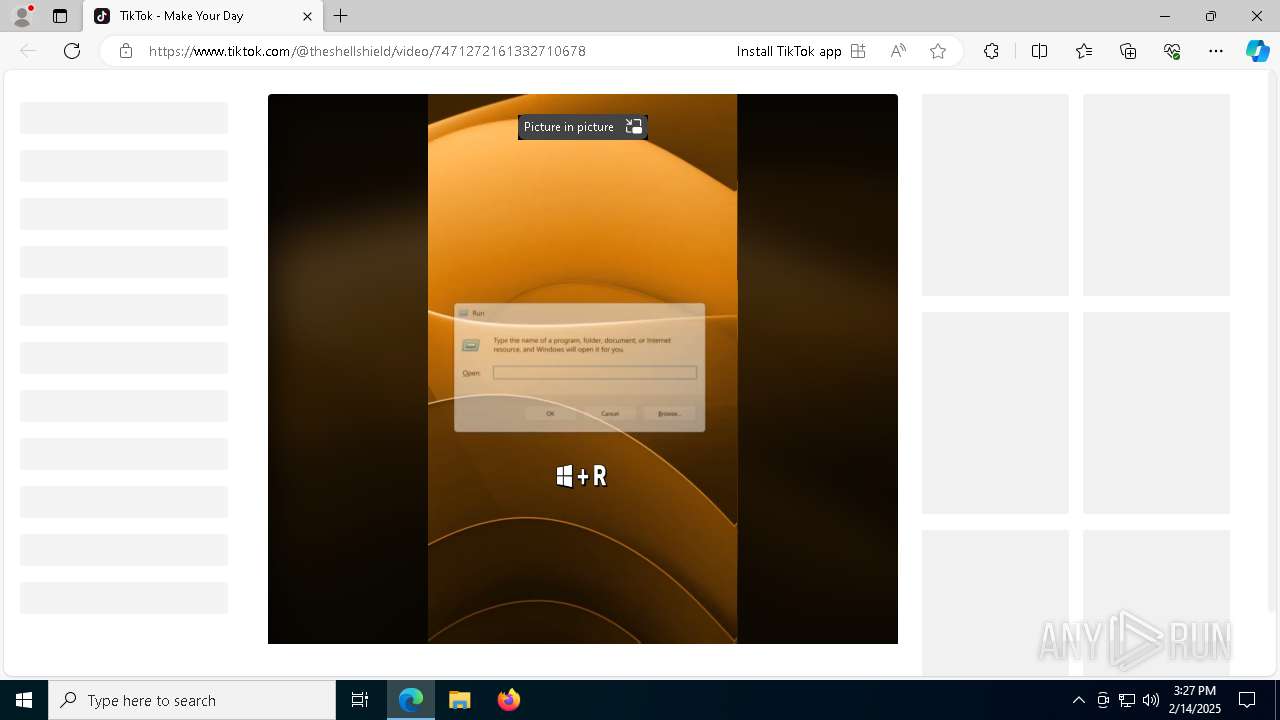This screenshot has width=1280, height=720.
Task: Click the TikTok video player
Action: [583, 369]
